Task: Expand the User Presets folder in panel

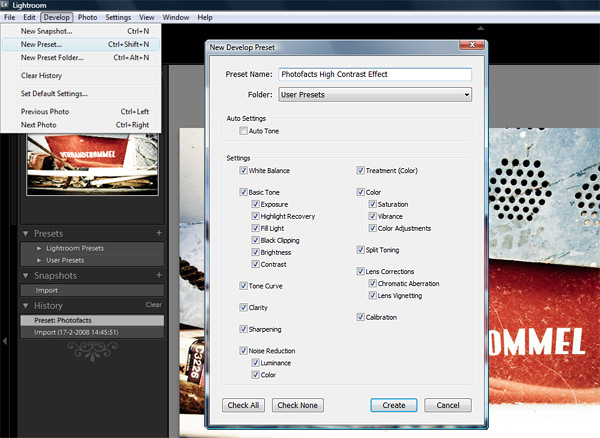Action: [x=39, y=260]
